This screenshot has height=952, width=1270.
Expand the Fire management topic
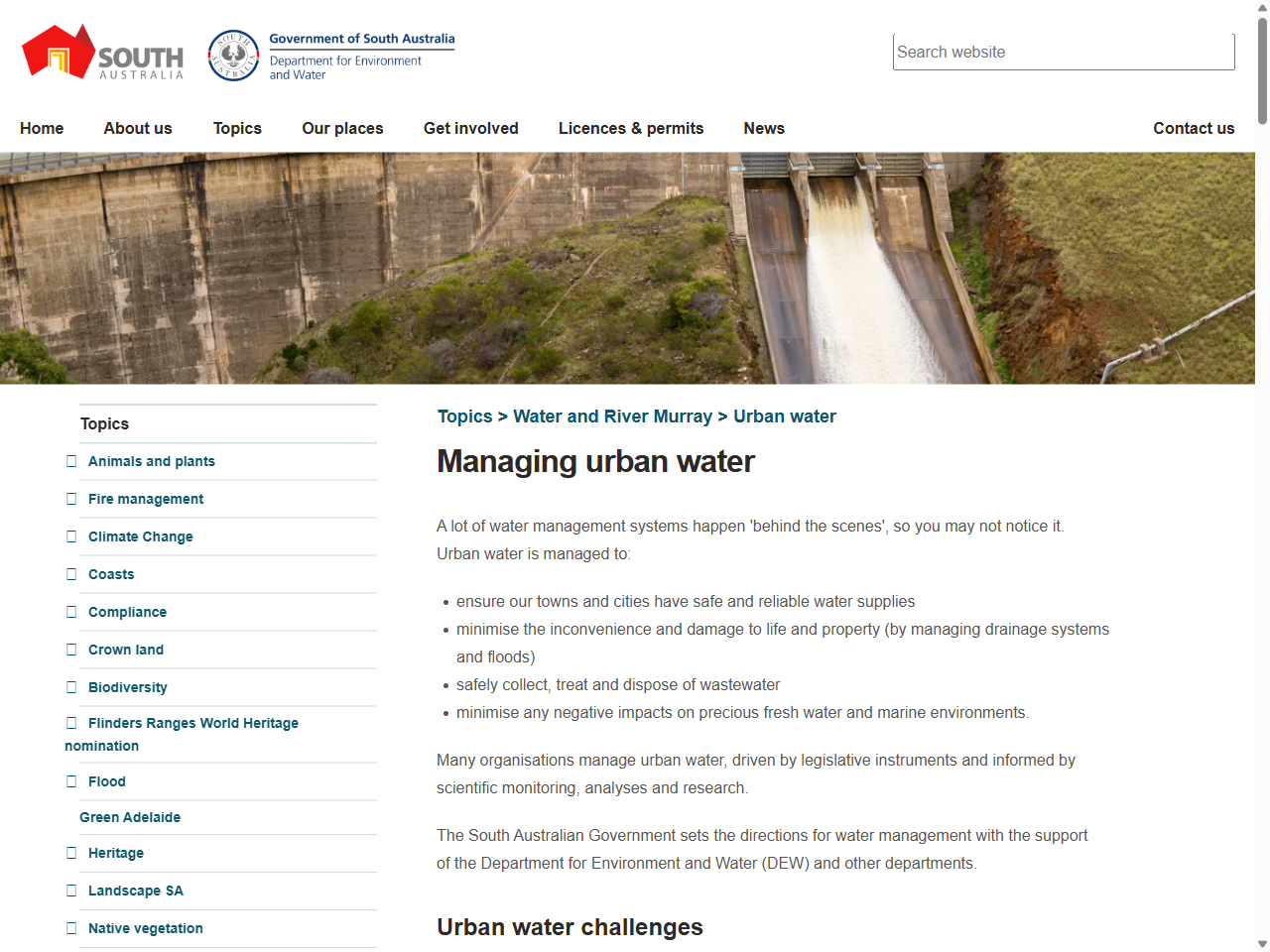point(71,499)
